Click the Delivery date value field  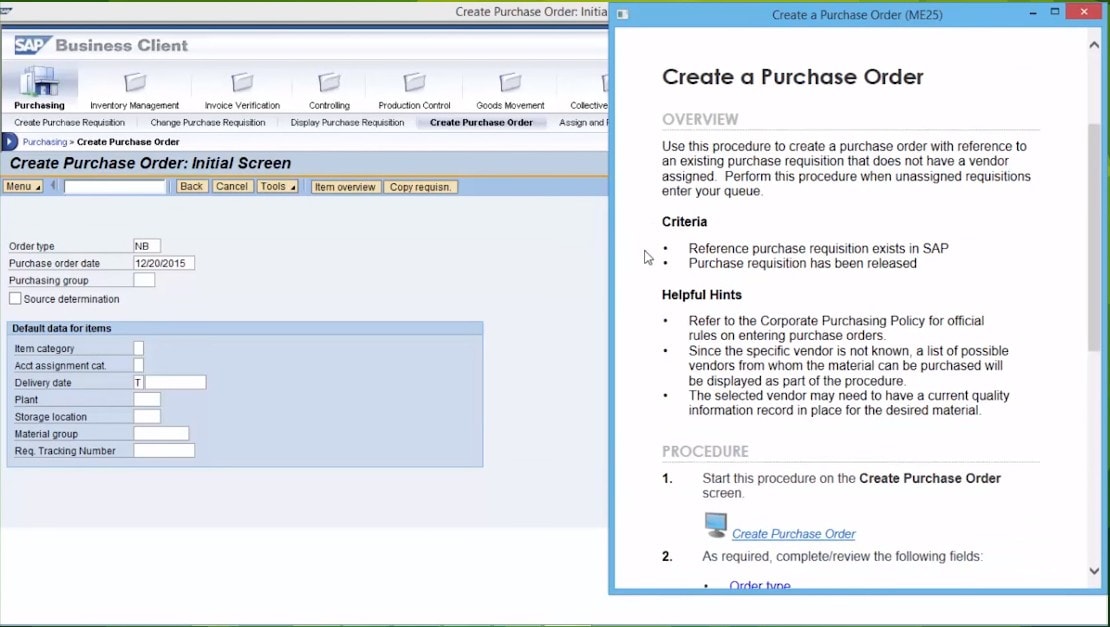pyautogui.click(x=176, y=382)
